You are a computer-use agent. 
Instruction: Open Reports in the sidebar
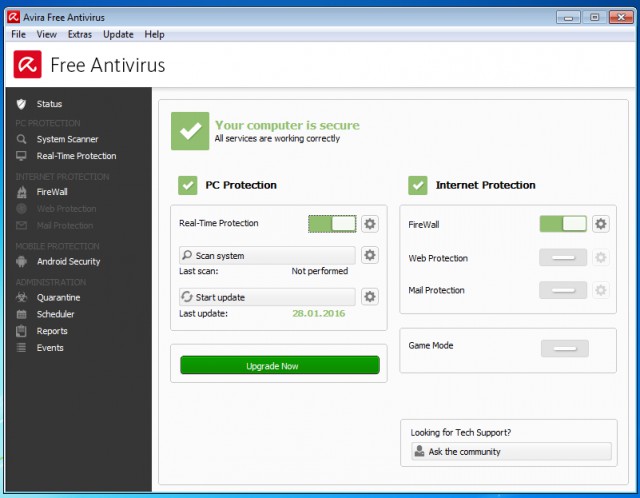point(52,331)
